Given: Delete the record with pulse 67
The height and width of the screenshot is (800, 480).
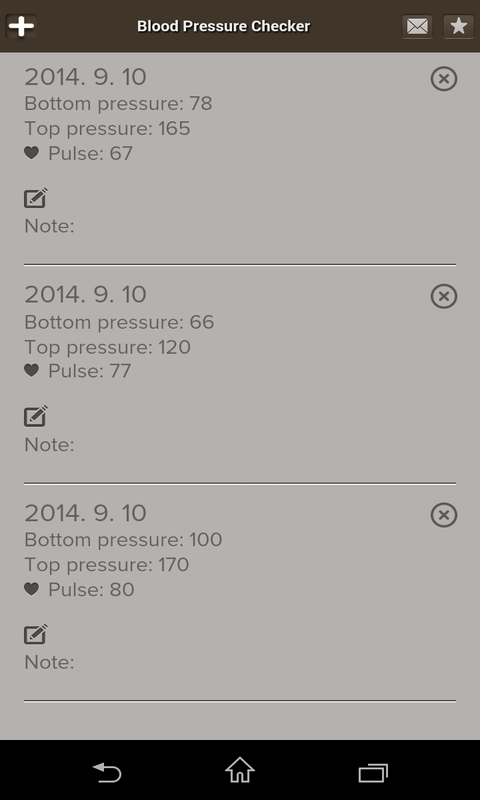Looking at the screenshot, I should coord(444,79).
